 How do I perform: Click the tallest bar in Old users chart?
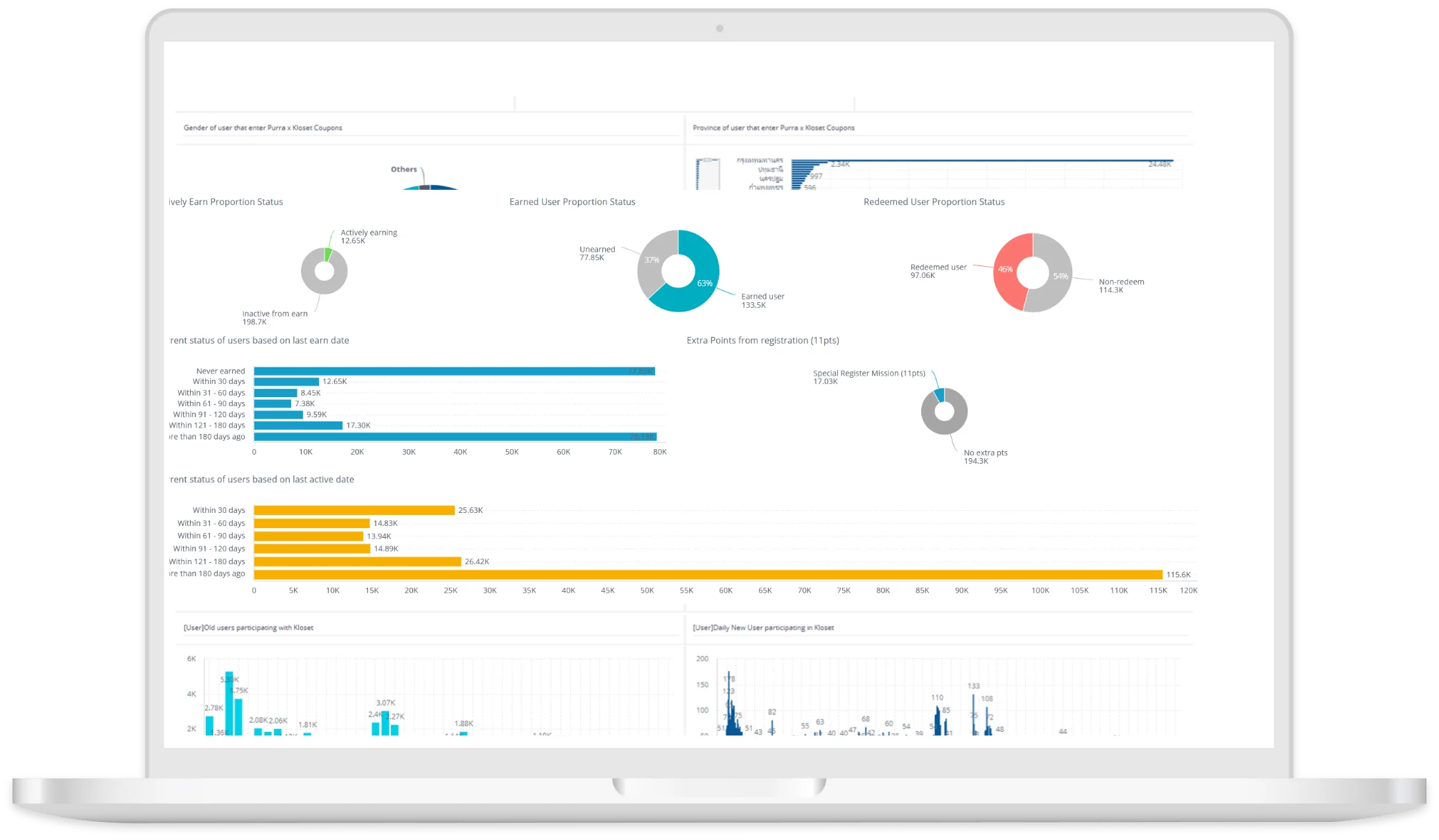229,703
